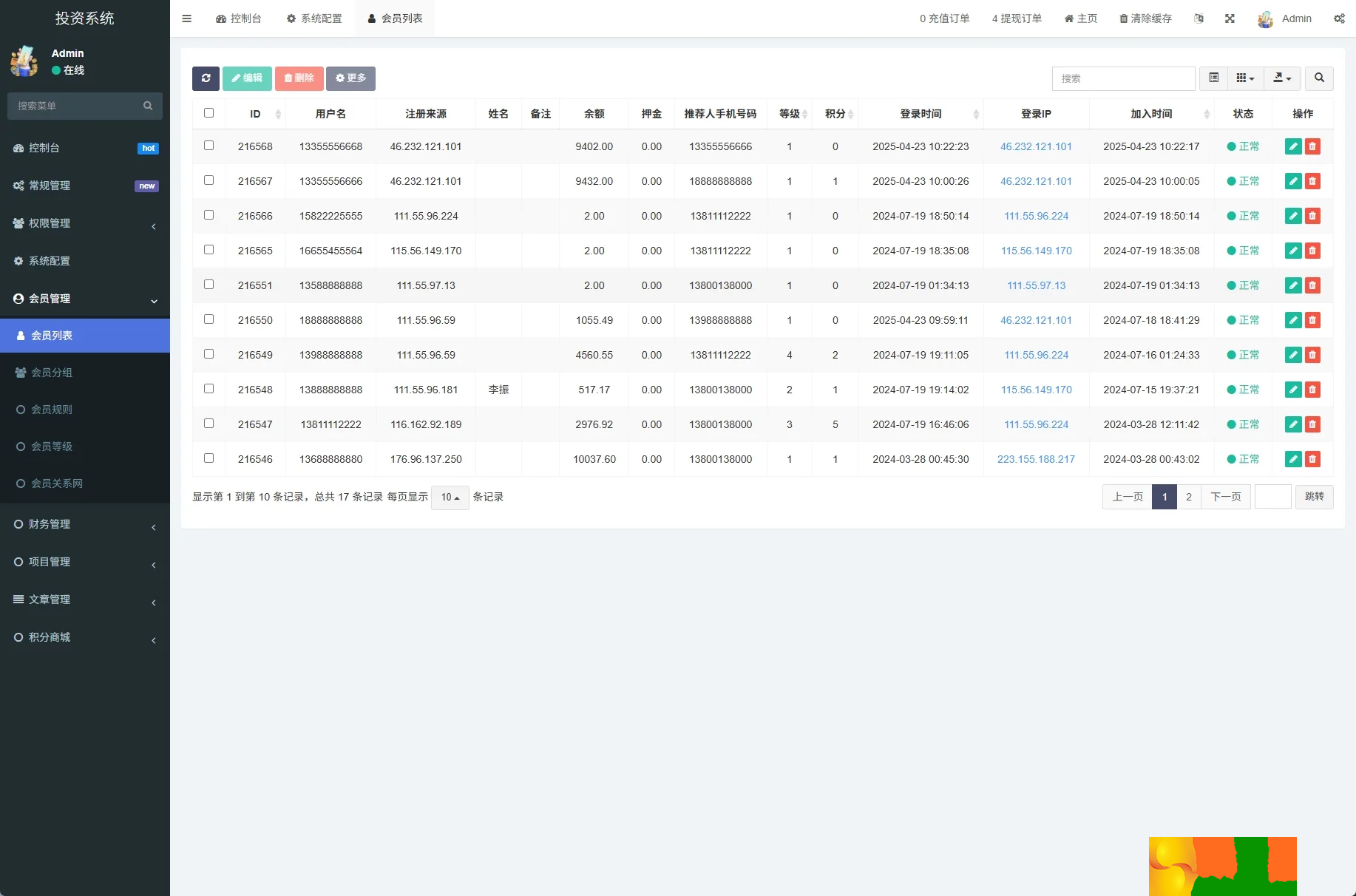Check the select-all checkbox in table header

coord(209,113)
